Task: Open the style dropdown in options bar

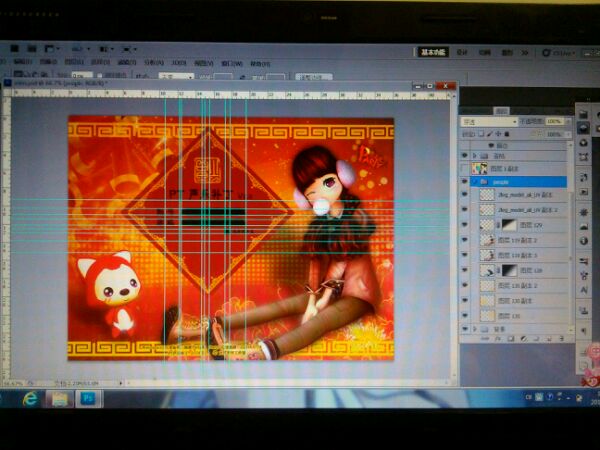Action: coord(176,77)
